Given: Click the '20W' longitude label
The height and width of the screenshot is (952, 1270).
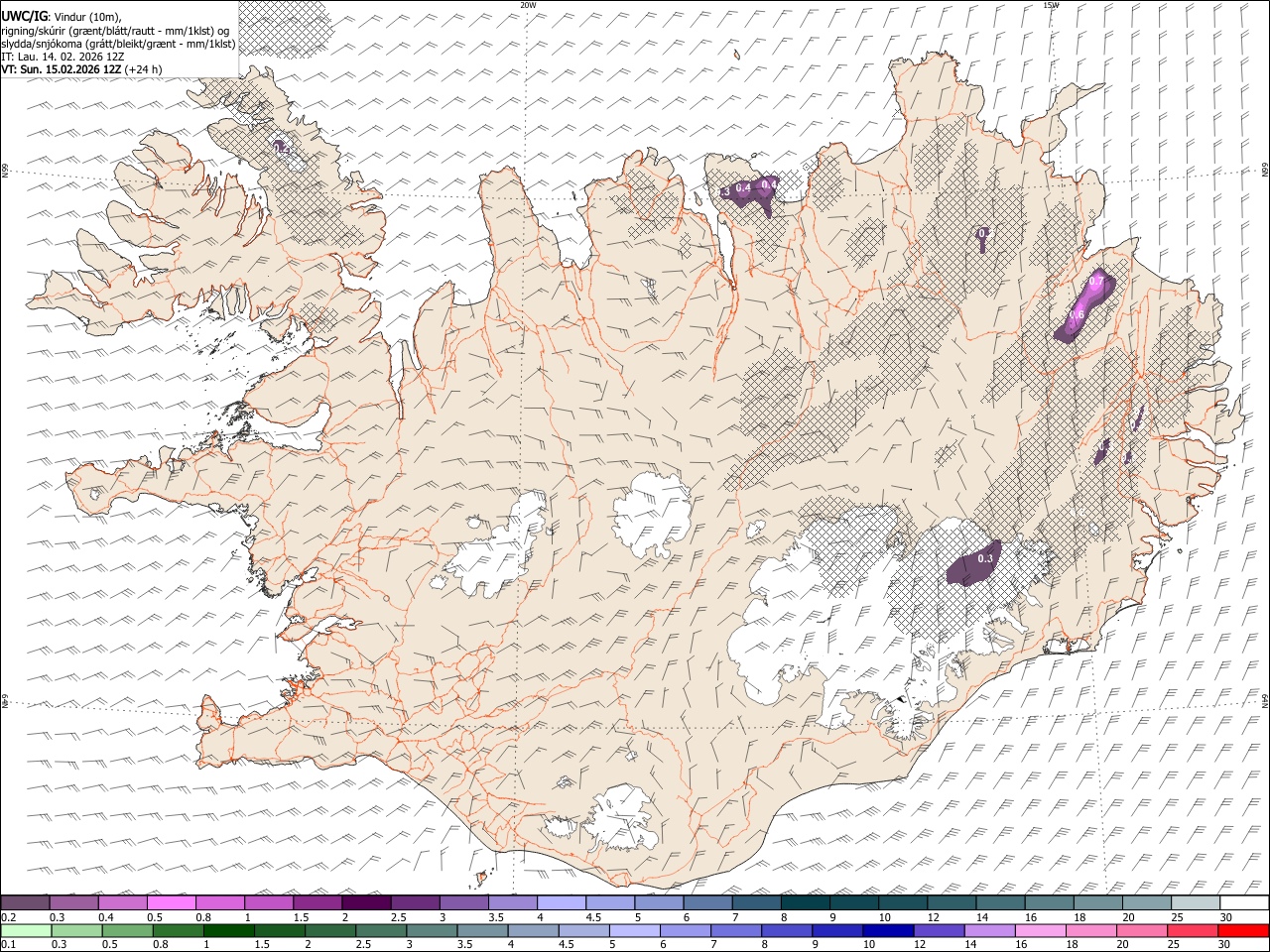Looking at the screenshot, I should click(x=528, y=4).
